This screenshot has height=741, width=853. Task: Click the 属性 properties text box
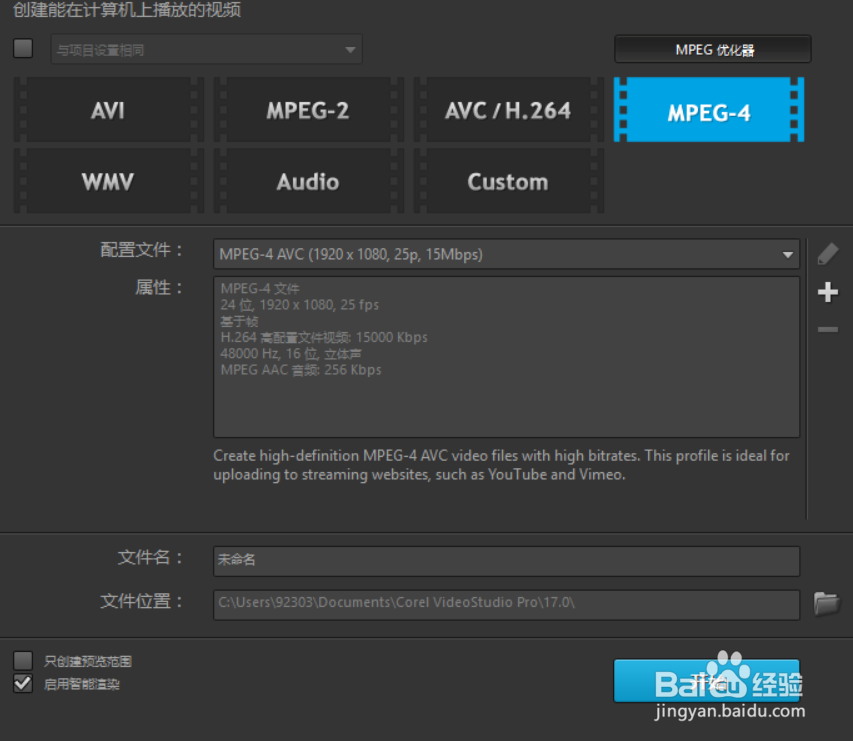click(506, 357)
